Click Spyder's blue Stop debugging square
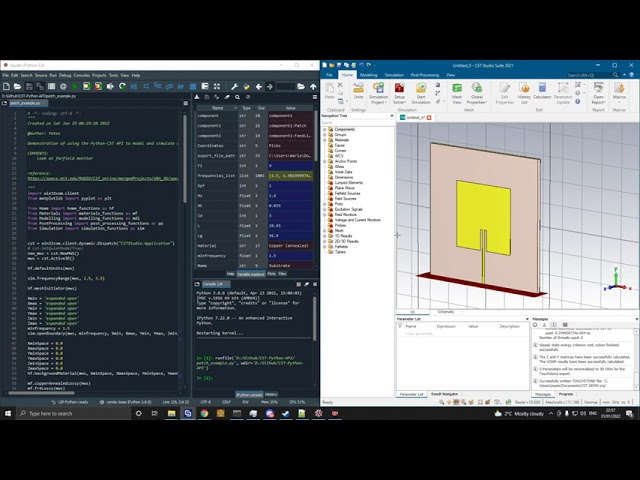This screenshot has width=640, height=480. pos(193,87)
